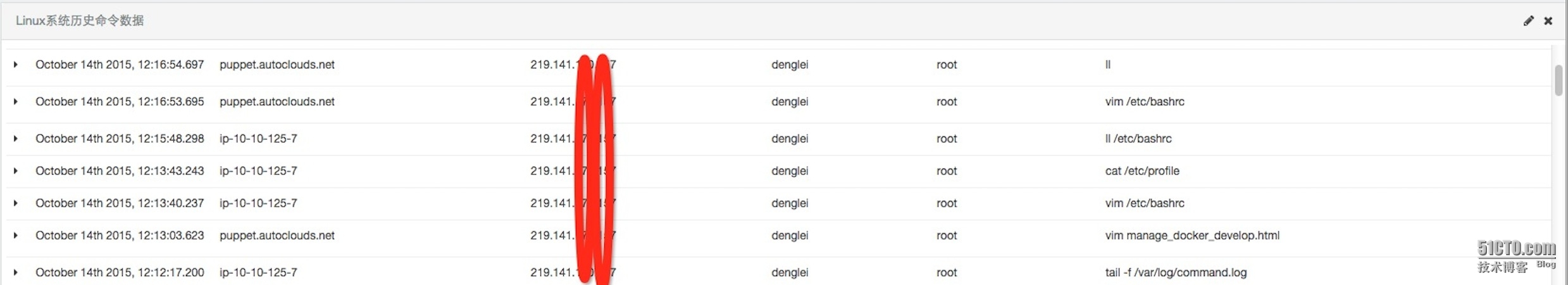Click the 'll /etc/bashrc' command text
This screenshot has height=285, width=1568.
click(1138, 139)
